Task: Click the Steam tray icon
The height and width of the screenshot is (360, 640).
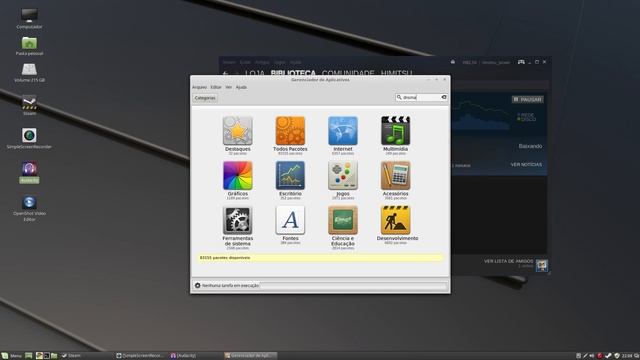Action: (x=608, y=356)
